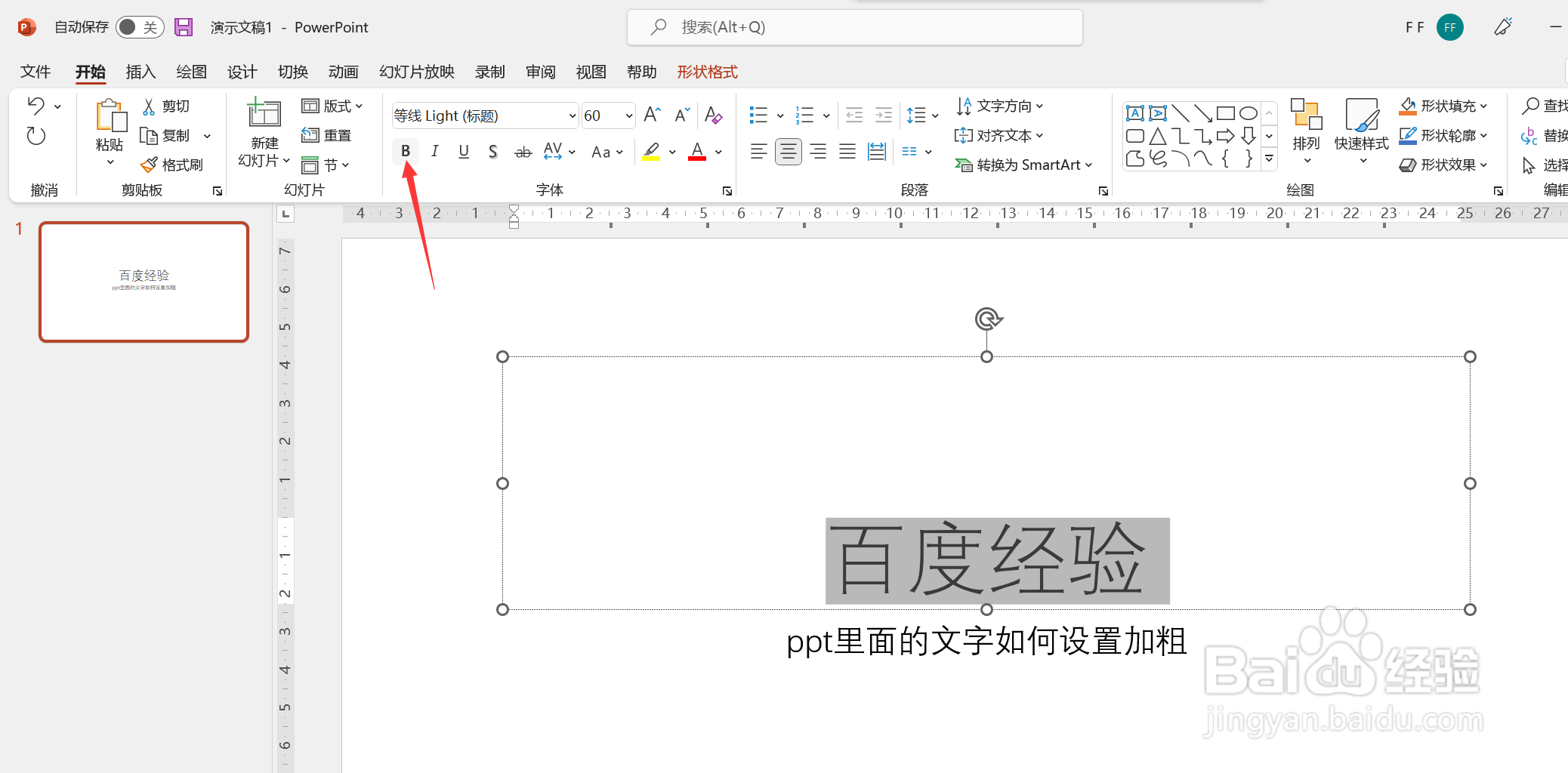
Task: Toggle the AutoSave switch
Action: click(140, 27)
